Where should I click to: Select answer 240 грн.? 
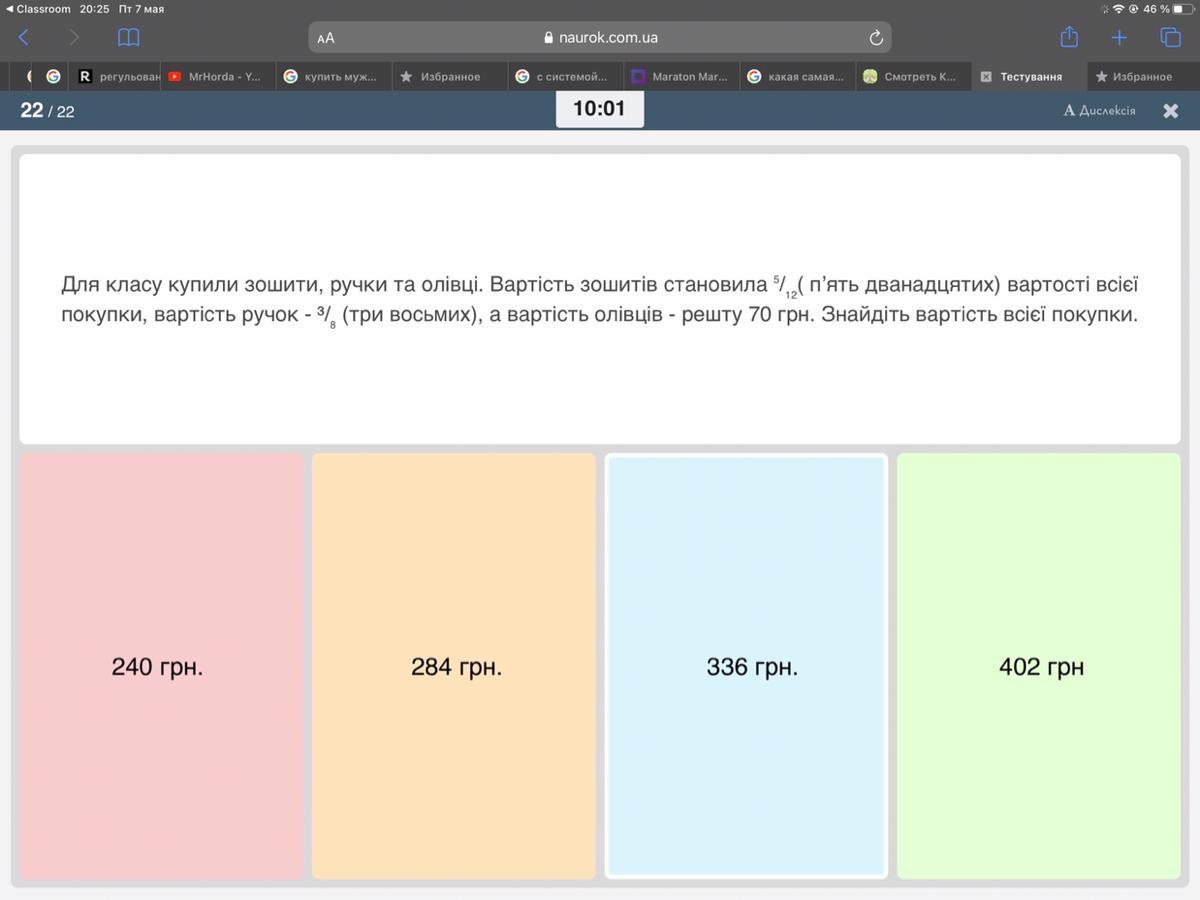tap(160, 667)
